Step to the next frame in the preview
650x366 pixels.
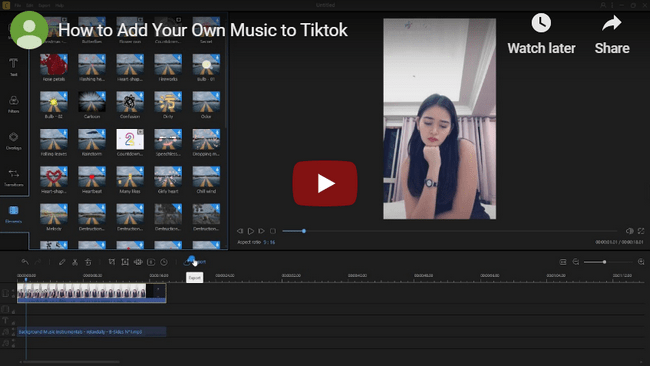(261, 231)
